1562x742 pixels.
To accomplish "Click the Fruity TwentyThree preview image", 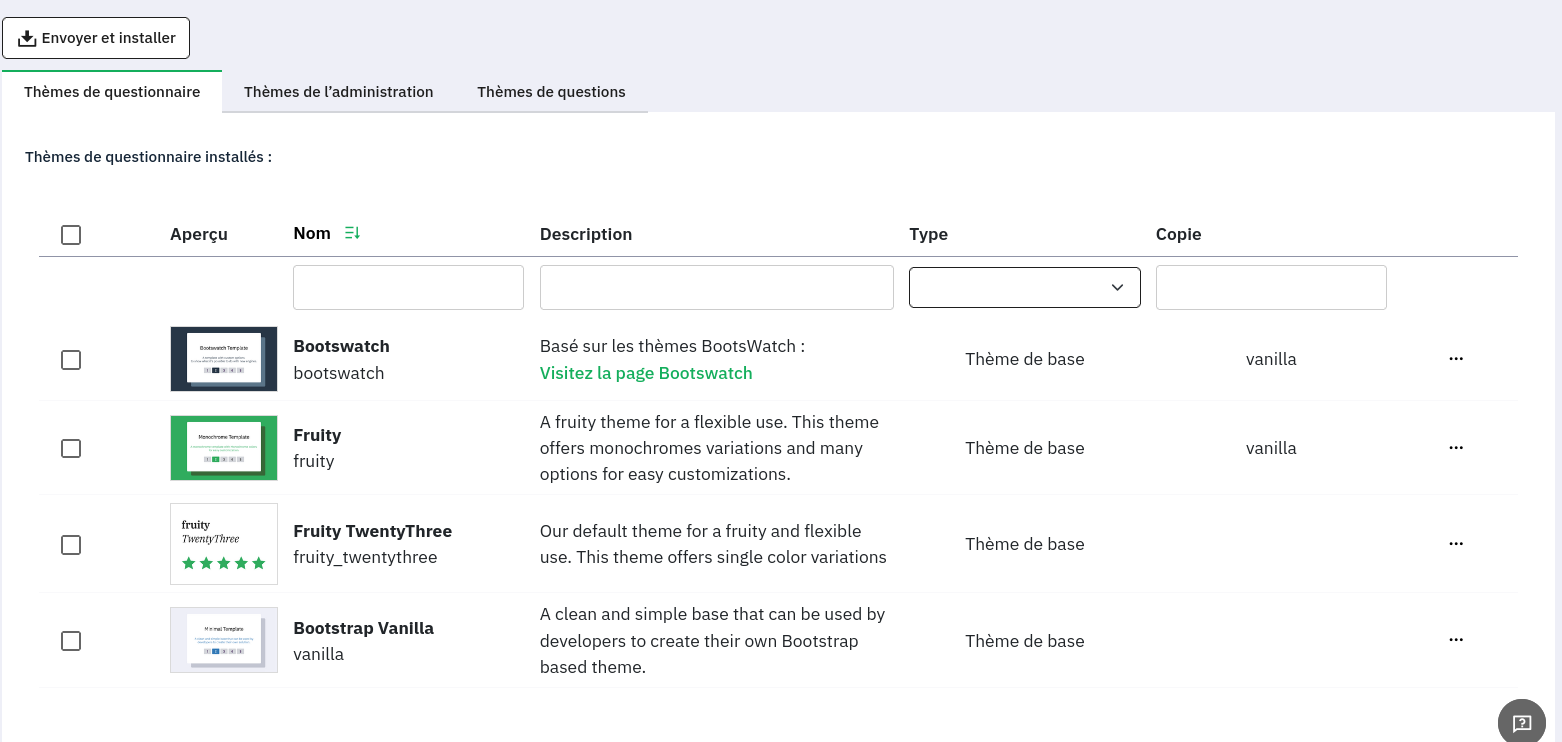I will 224,544.
